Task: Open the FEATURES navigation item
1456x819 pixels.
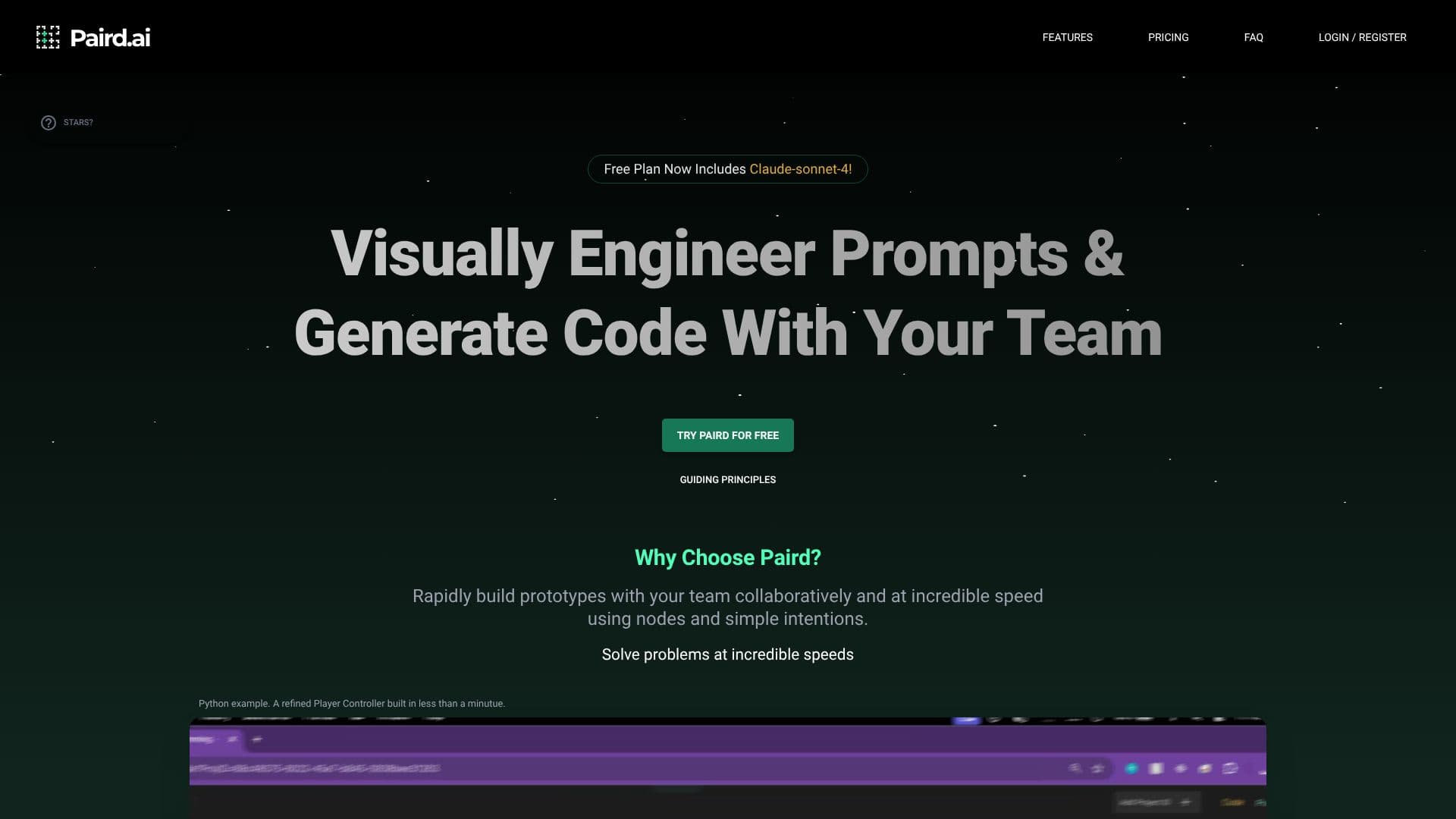Action: pyautogui.click(x=1067, y=37)
